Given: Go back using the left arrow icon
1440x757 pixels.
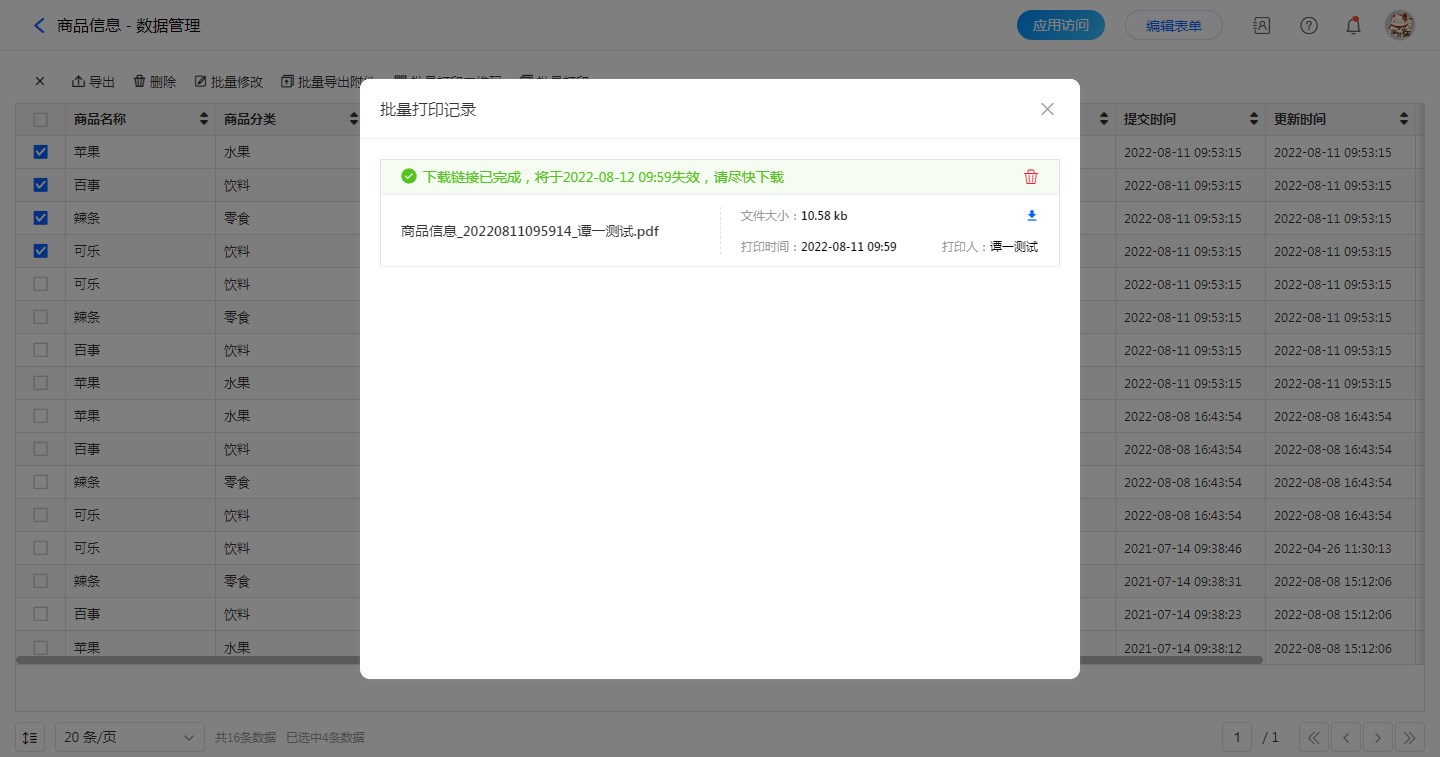Looking at the screenshot, I should 39,26.
